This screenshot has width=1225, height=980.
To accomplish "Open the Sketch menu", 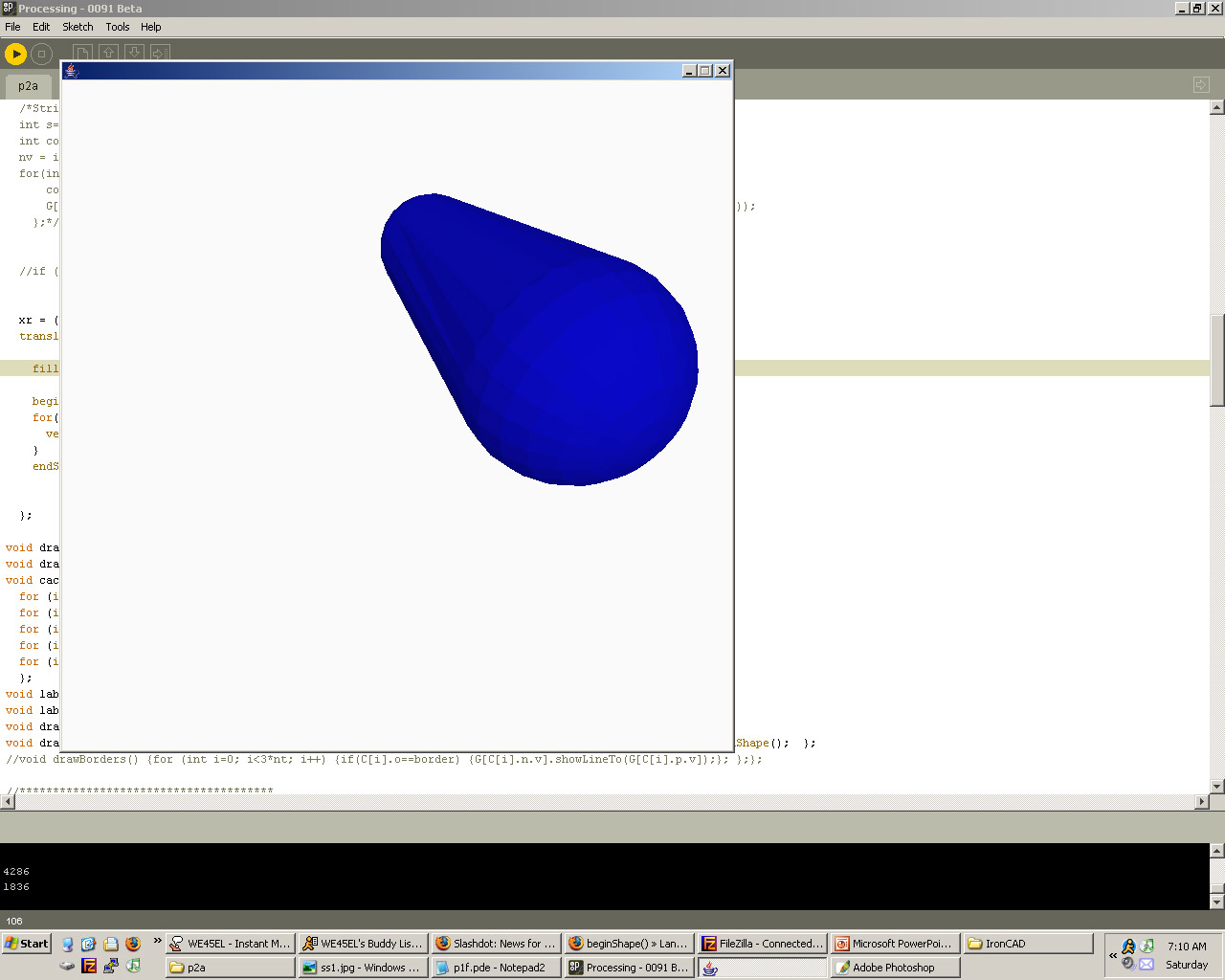I will tap(78, 27).
